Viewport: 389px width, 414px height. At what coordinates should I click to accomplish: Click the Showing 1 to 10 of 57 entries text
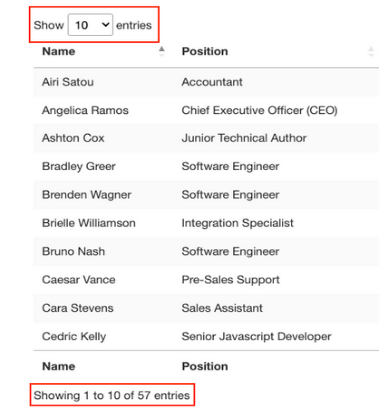112,395
